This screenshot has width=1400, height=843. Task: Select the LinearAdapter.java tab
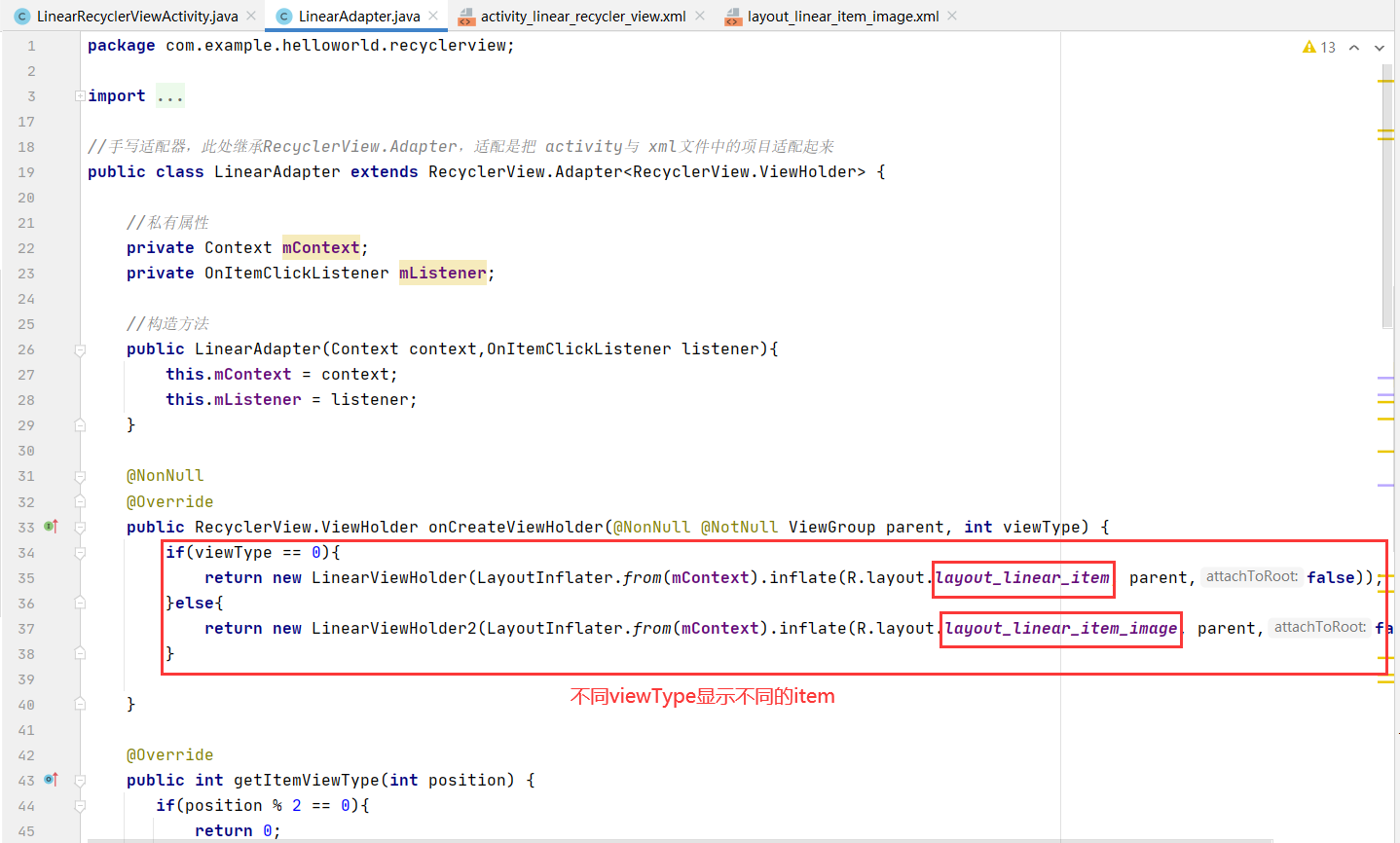point(359,16)
